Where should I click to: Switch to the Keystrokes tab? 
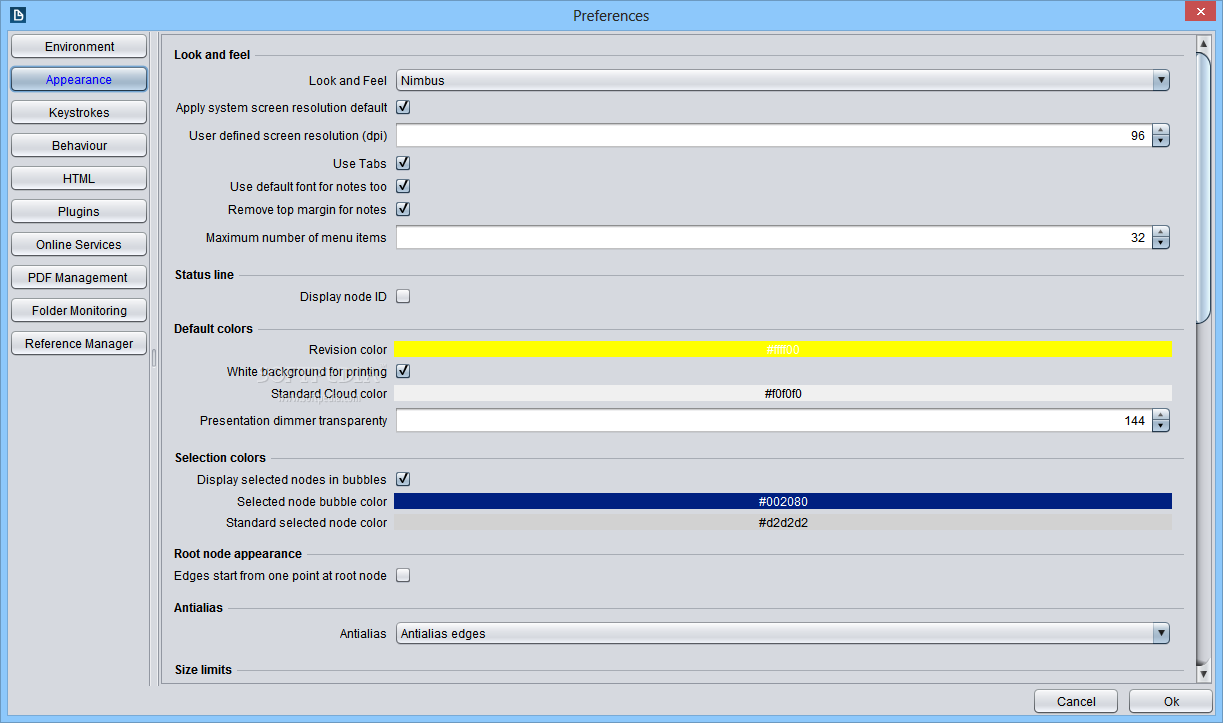[79, 113]
